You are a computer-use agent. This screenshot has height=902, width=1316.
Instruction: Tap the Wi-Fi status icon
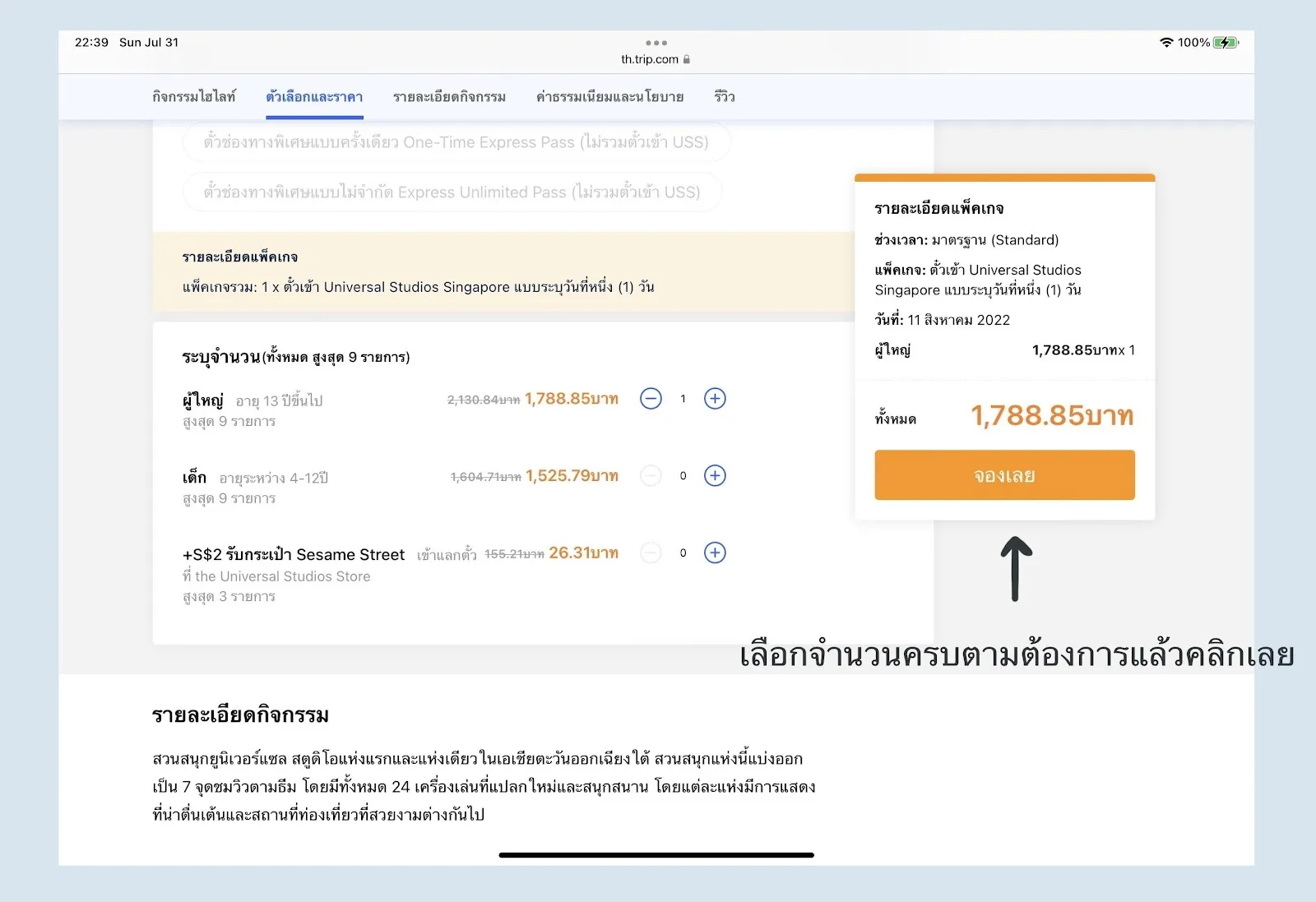(1166, 43)
